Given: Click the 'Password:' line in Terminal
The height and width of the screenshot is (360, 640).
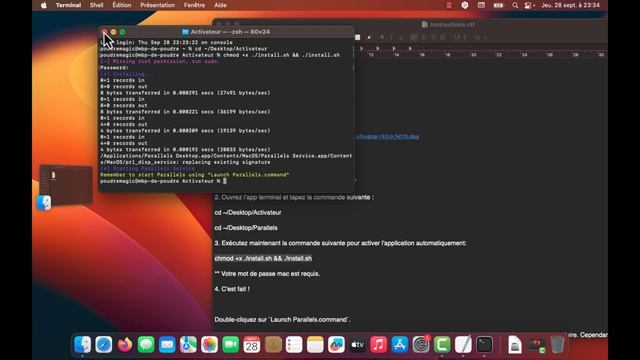Looking at the screenshot, I should (x=114, y=68).
